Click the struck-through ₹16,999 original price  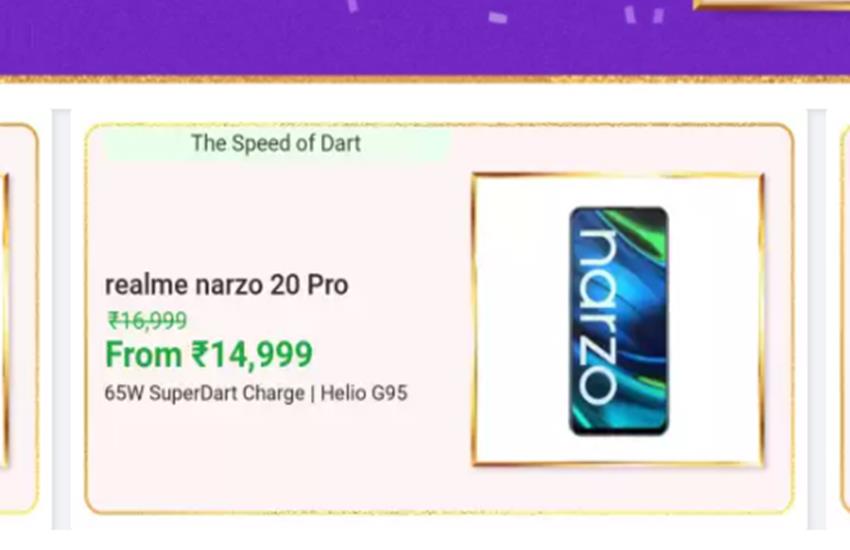pyautogui.click(x=147, y=320)
